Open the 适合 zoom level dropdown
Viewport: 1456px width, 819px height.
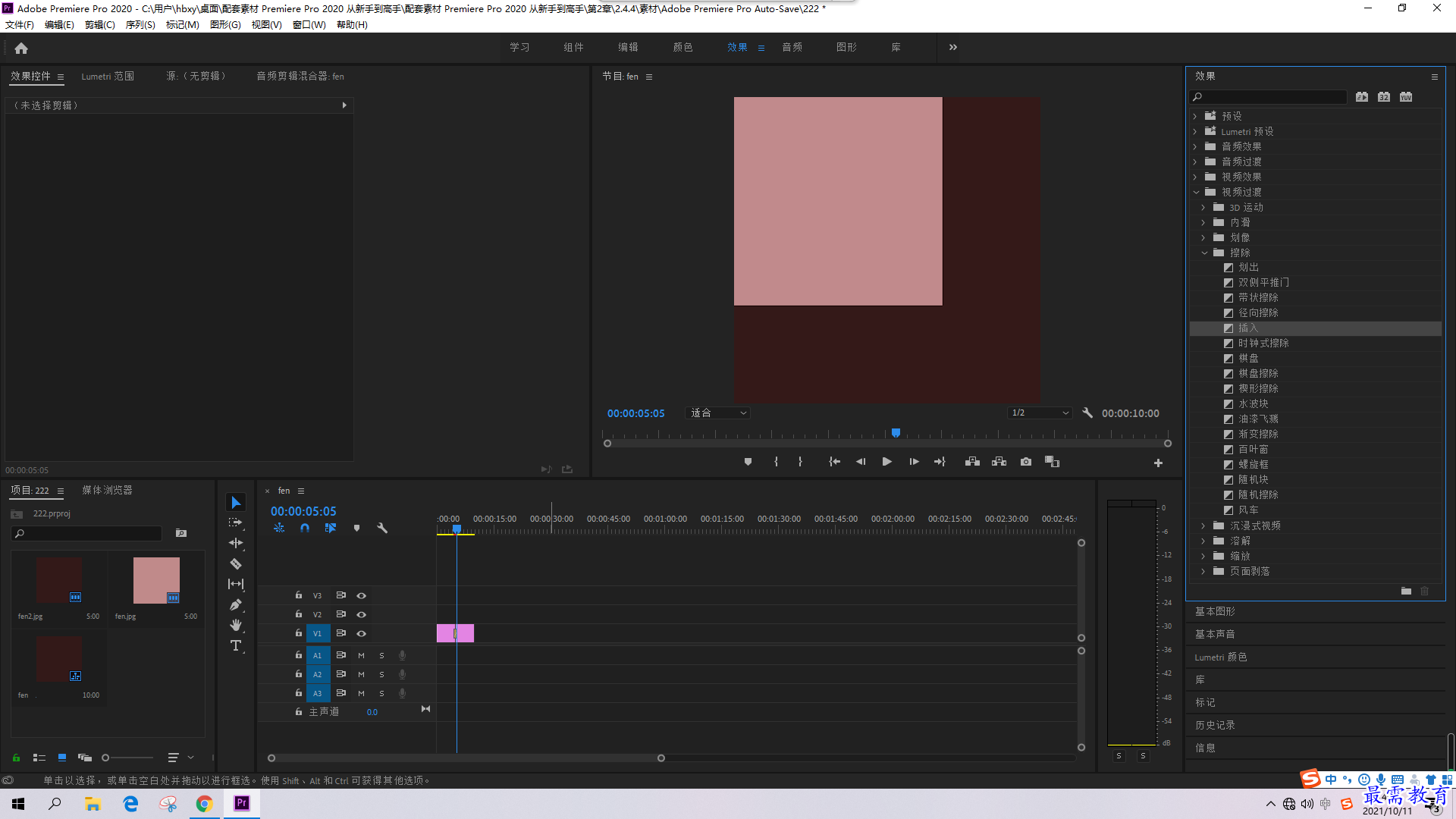[x=717, y=413]
